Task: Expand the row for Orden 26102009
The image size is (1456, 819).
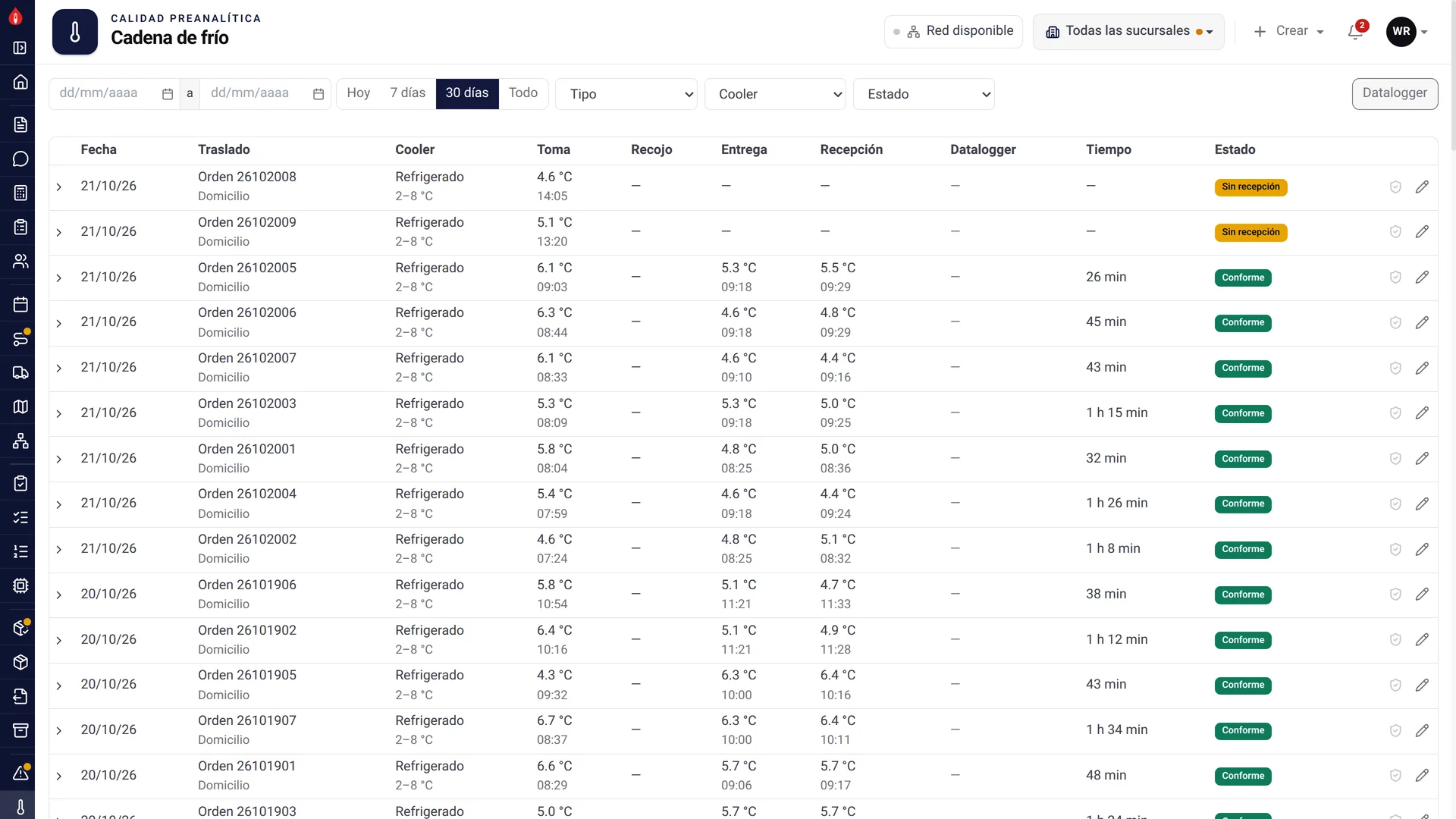Action: point(59,232)
